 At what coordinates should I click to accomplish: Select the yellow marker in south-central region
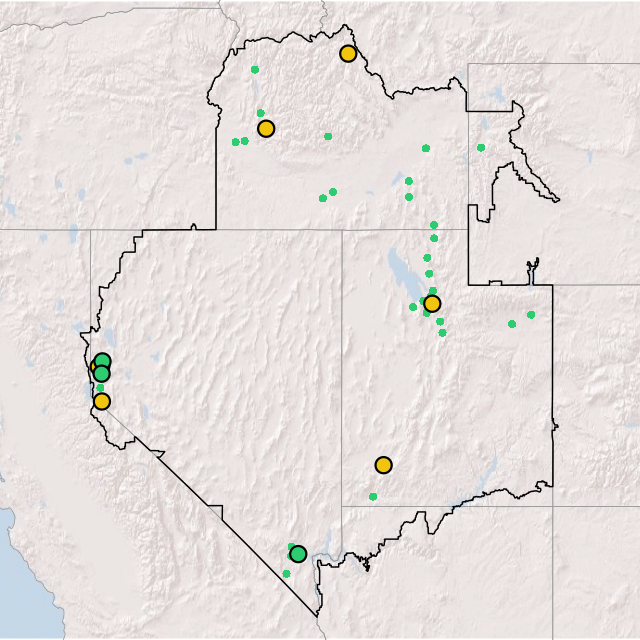pyautogui.click(x=383, y=465)
